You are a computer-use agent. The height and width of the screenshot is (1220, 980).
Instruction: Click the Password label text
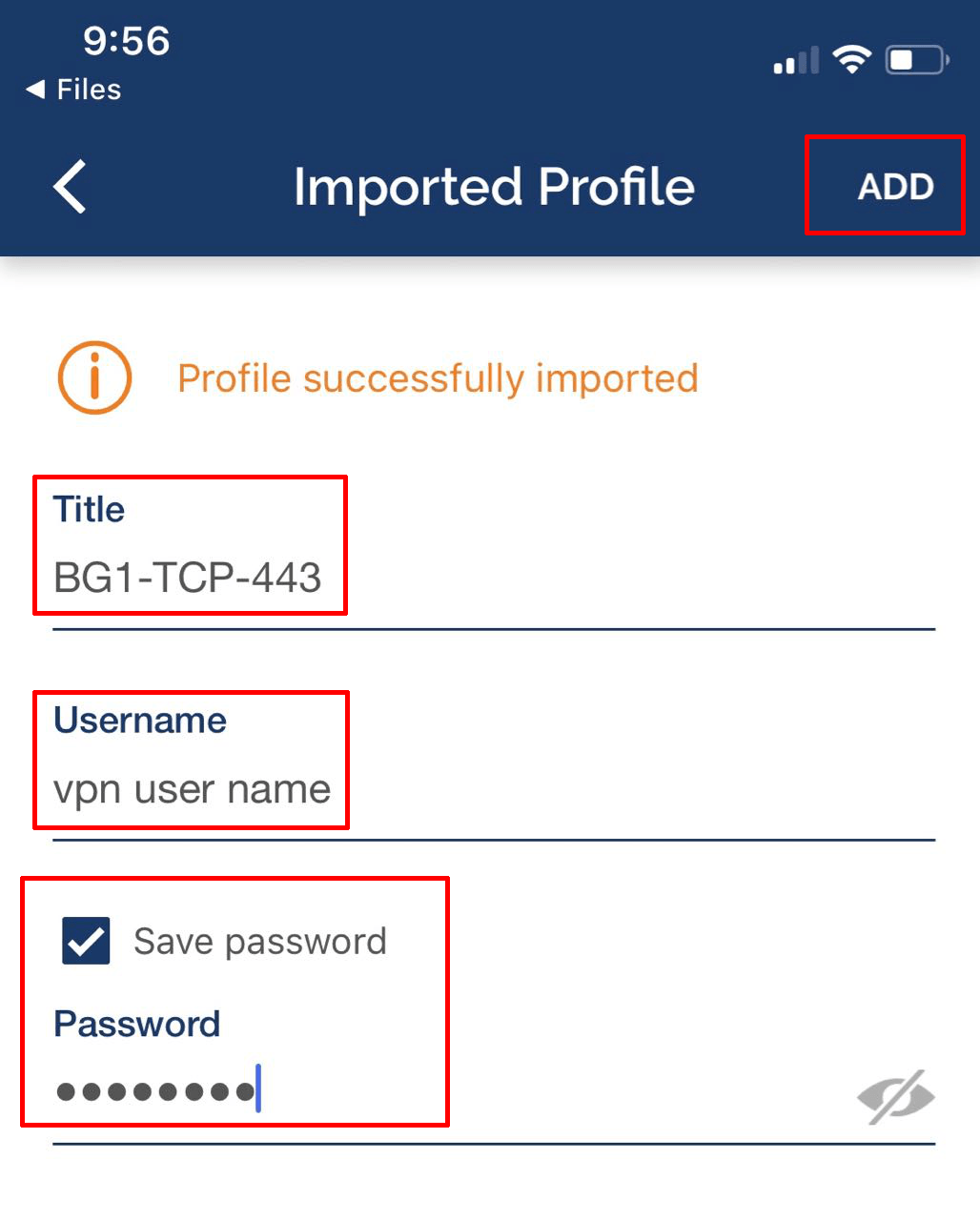click(x=137, y=1024)
